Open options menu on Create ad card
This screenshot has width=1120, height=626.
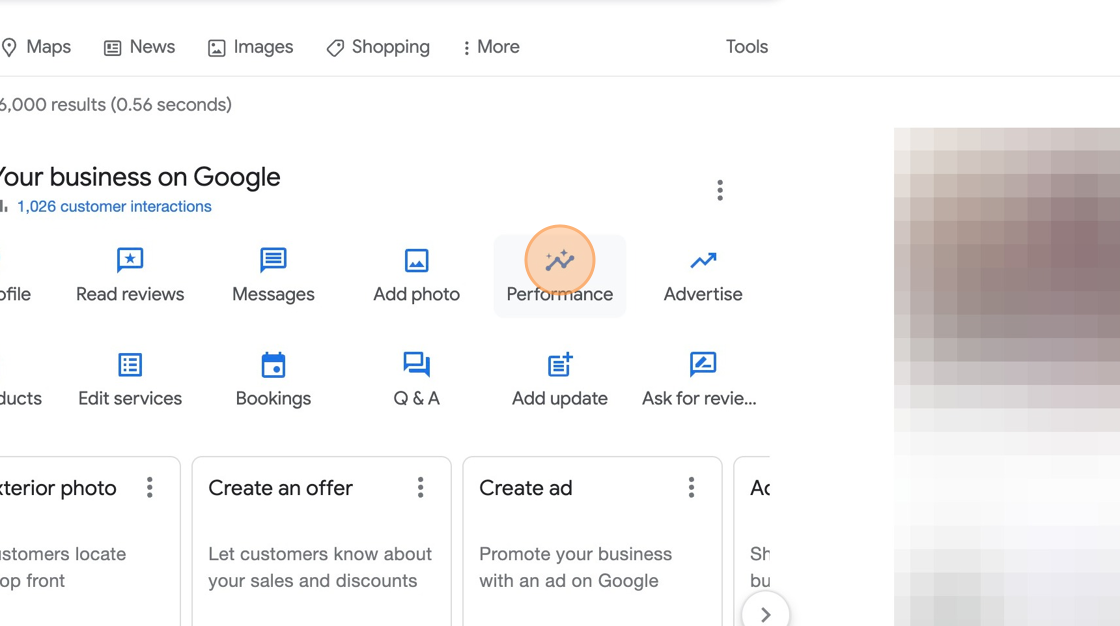691,487
